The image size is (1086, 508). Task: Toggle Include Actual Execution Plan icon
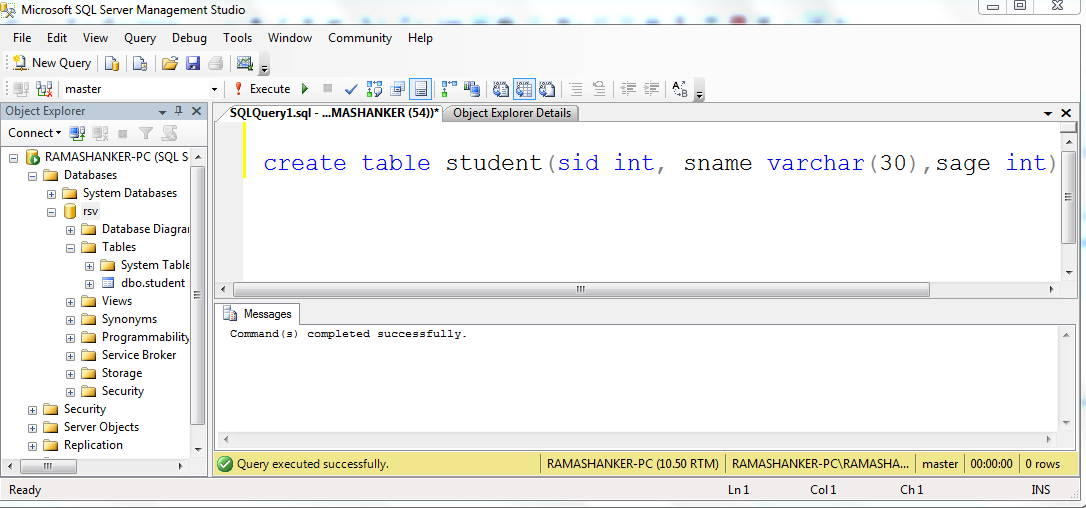click(x=449, y=89)
